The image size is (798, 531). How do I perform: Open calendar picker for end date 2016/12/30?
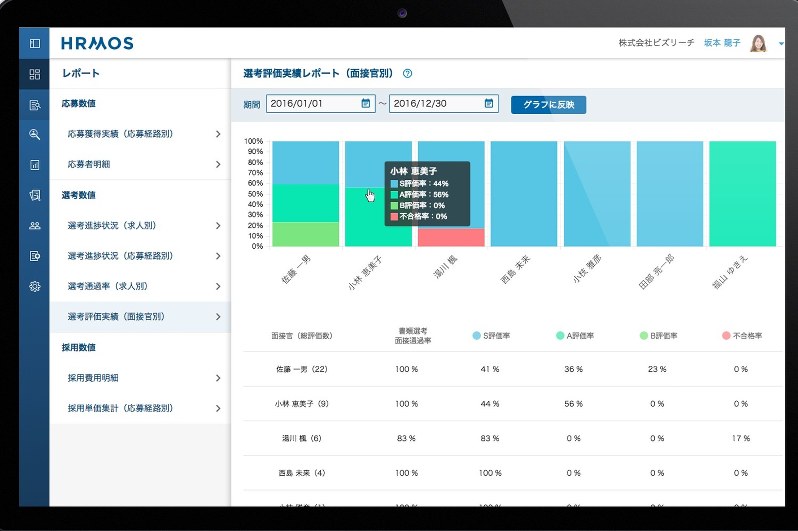489,103
